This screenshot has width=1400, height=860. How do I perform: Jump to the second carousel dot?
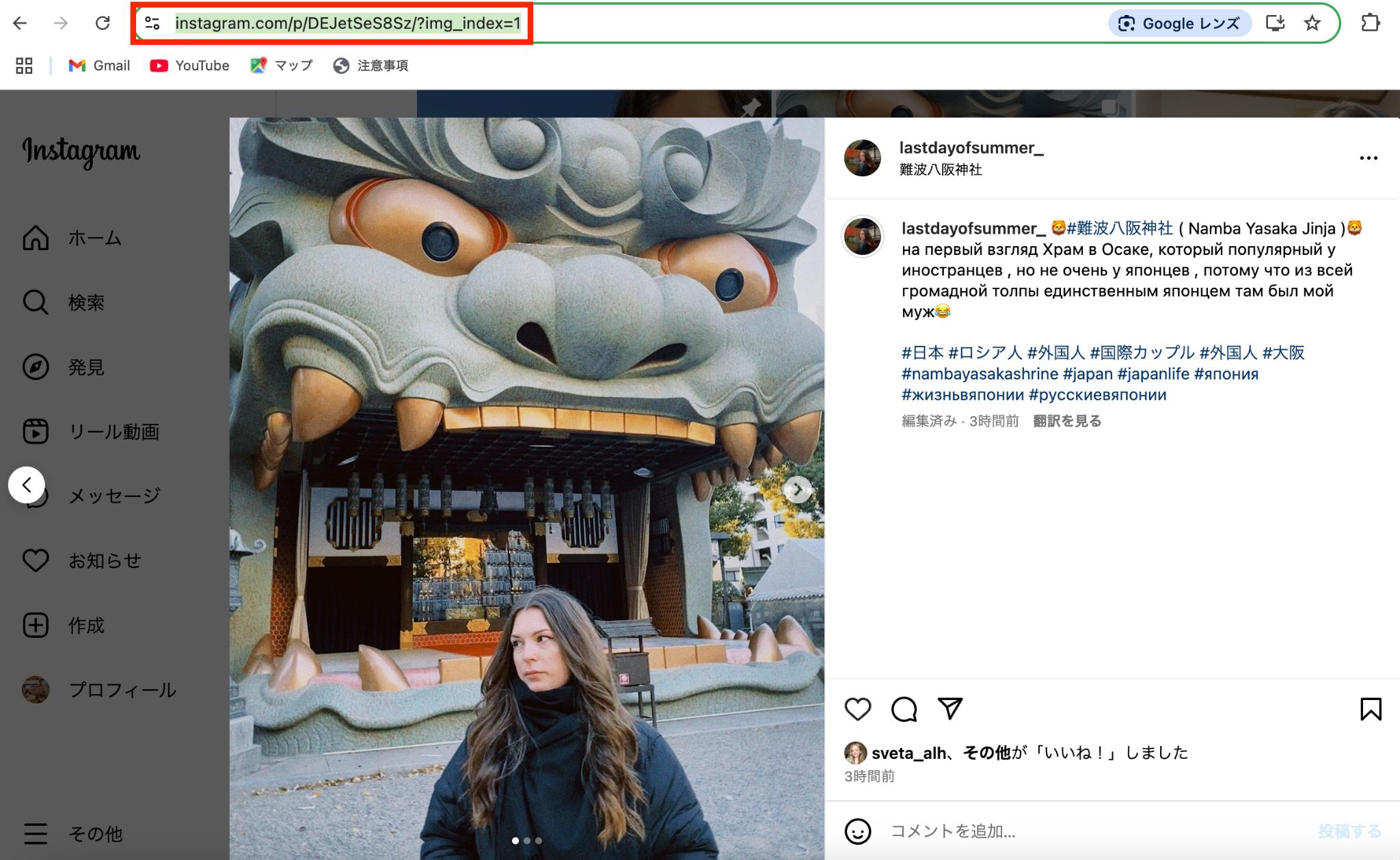click(x=527, y=841)
